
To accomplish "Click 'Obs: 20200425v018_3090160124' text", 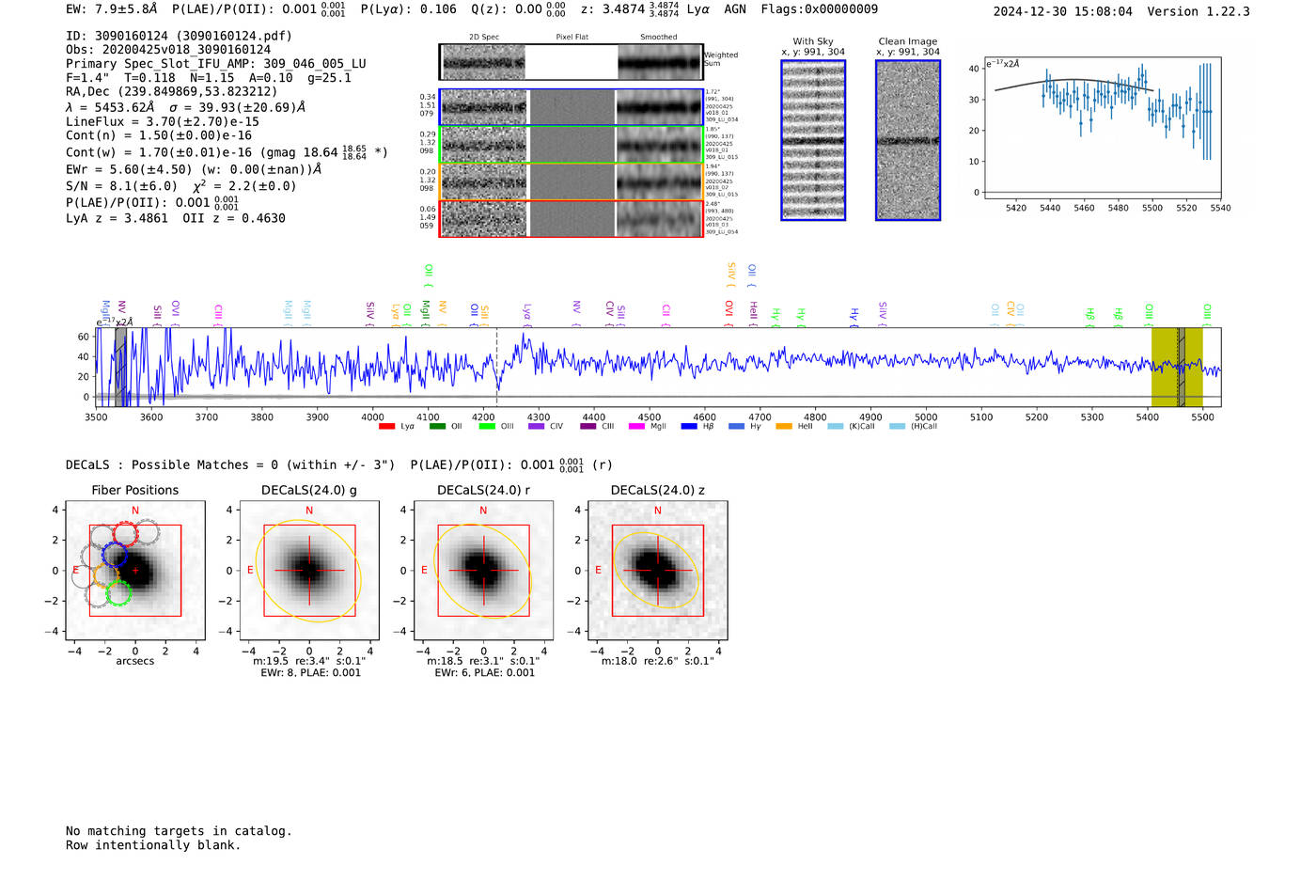I will tap(168, 50).
